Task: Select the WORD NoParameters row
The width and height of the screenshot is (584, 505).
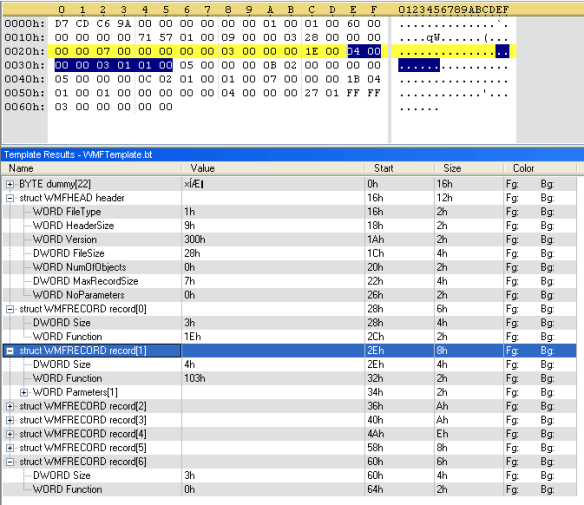Action: tap(289, 295)
